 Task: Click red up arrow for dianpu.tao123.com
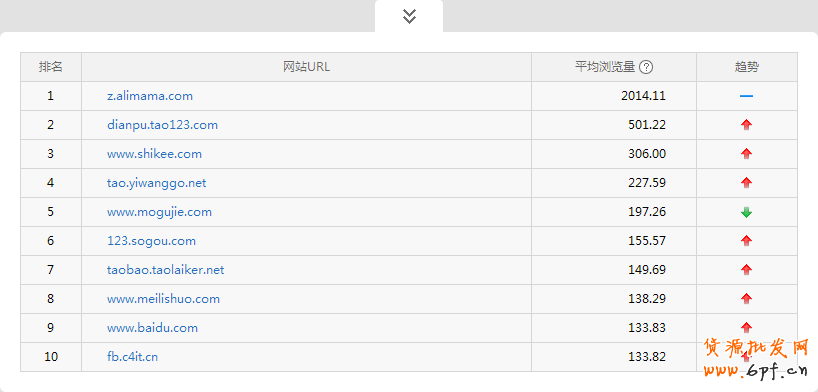pyautogui.click(x=747, y=125)
